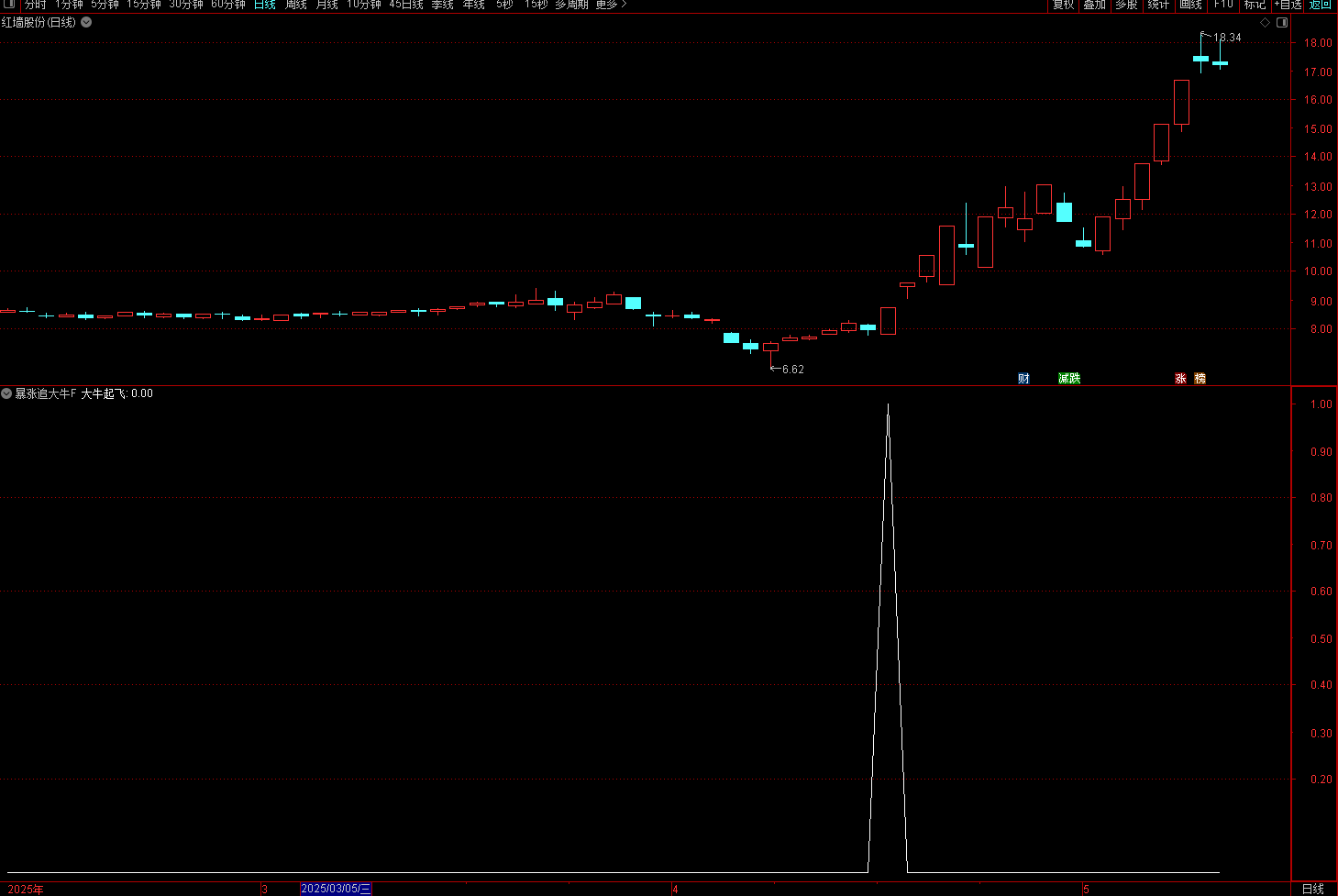Select the 日线 daily chart tab
This screenshot has width=1338, height=896.
(x=265, y=5)
